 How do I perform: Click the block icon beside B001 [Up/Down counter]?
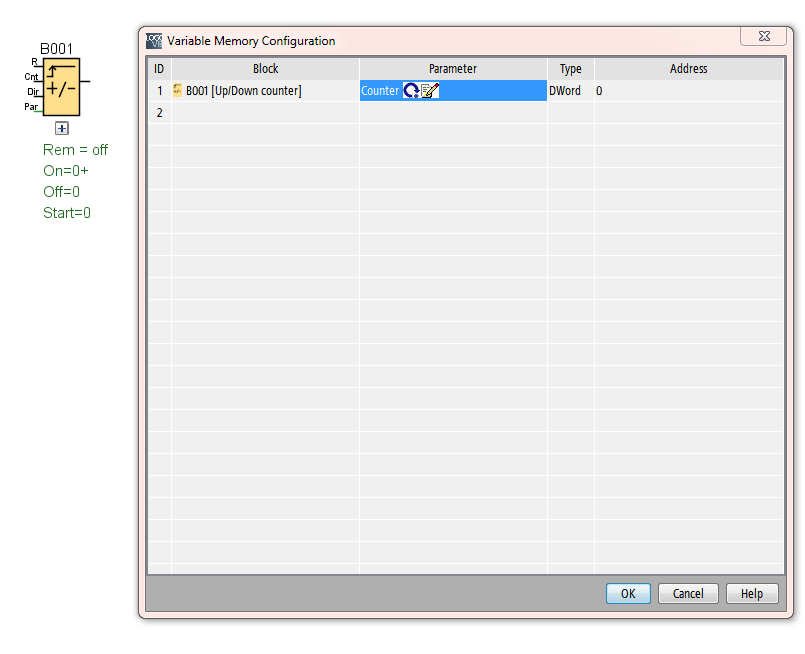(178, 90)
